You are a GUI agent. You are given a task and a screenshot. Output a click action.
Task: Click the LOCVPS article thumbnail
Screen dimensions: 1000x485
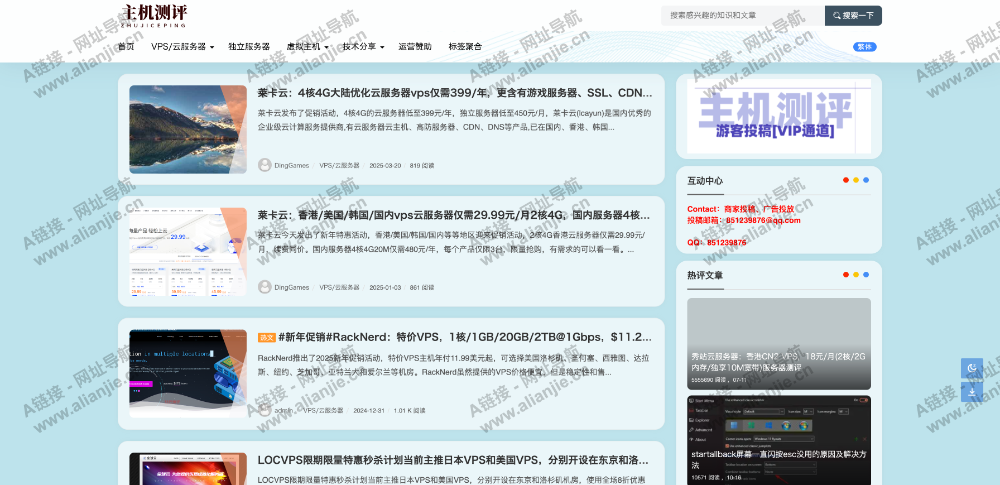[x=188, y=469]
